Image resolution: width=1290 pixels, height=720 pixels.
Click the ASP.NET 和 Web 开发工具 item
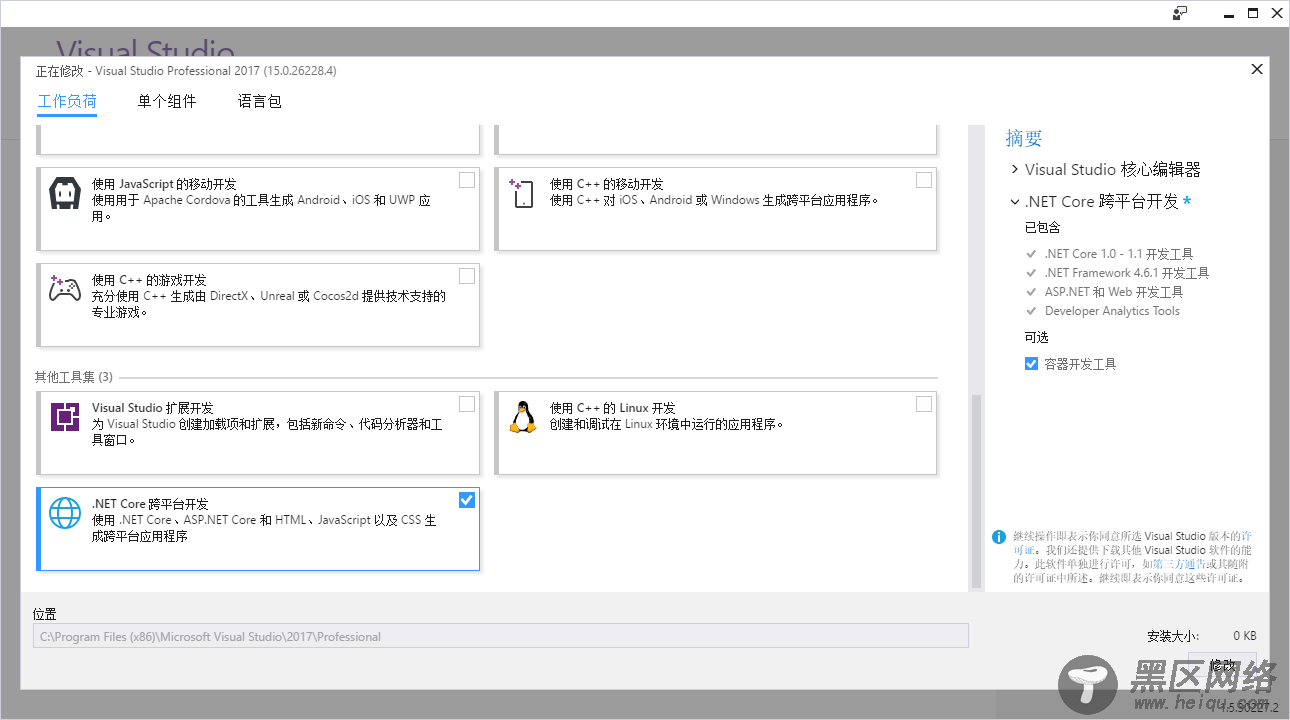pos(1113,292)
